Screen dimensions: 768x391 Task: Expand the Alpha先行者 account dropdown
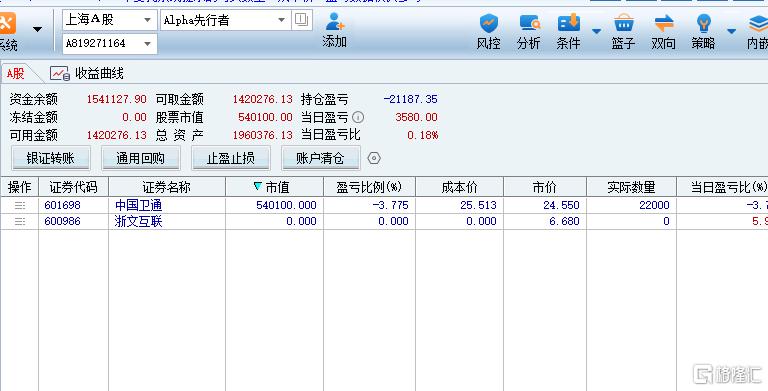282,20
